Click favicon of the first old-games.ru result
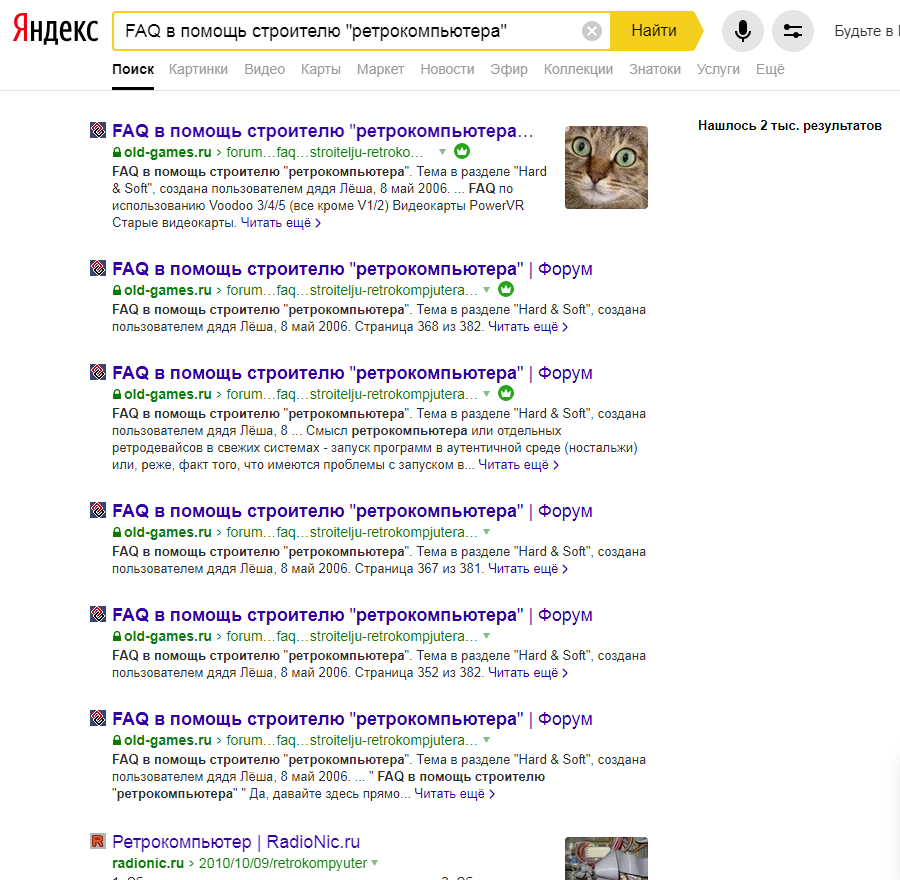Image resolution: width=900 pixels, height=880 pixels. tap(98, 130)
